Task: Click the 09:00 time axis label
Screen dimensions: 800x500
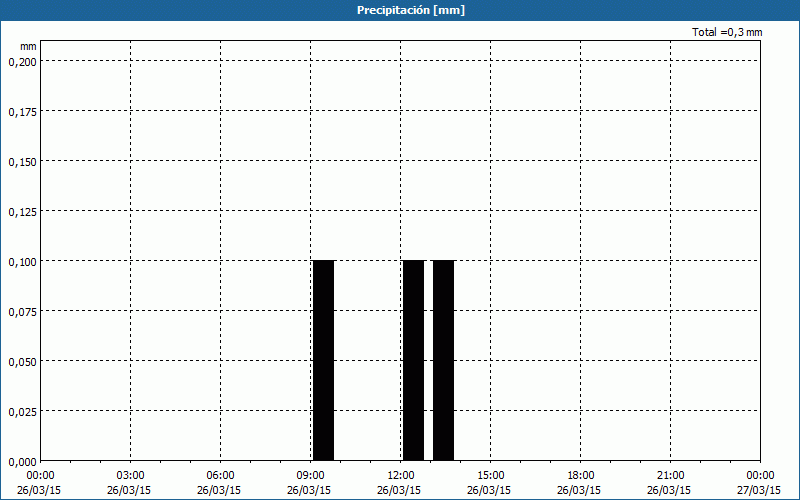Action: pyautogui.click(x=310, y=476)
